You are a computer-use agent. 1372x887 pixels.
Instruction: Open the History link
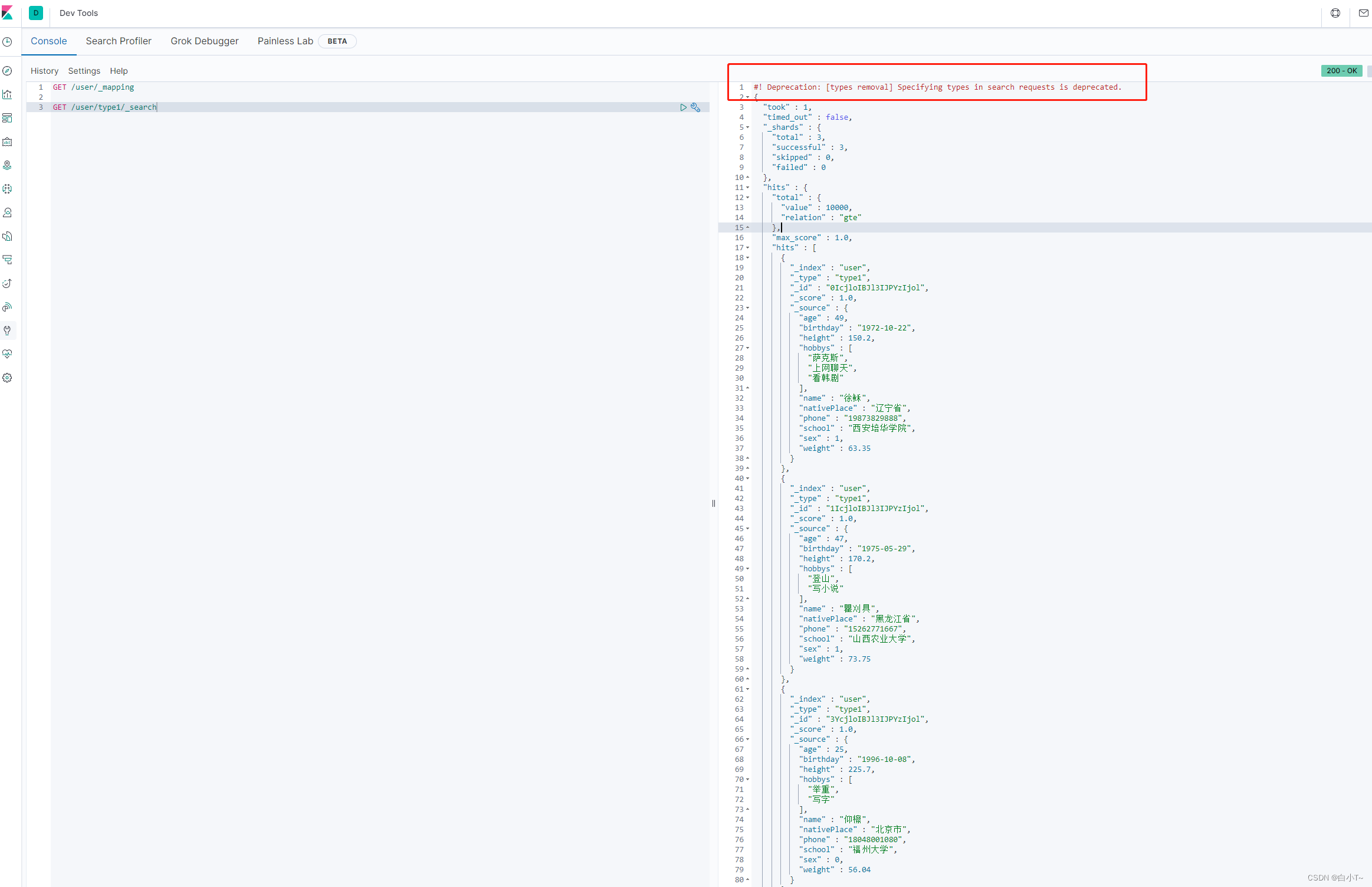pos(44,71)
